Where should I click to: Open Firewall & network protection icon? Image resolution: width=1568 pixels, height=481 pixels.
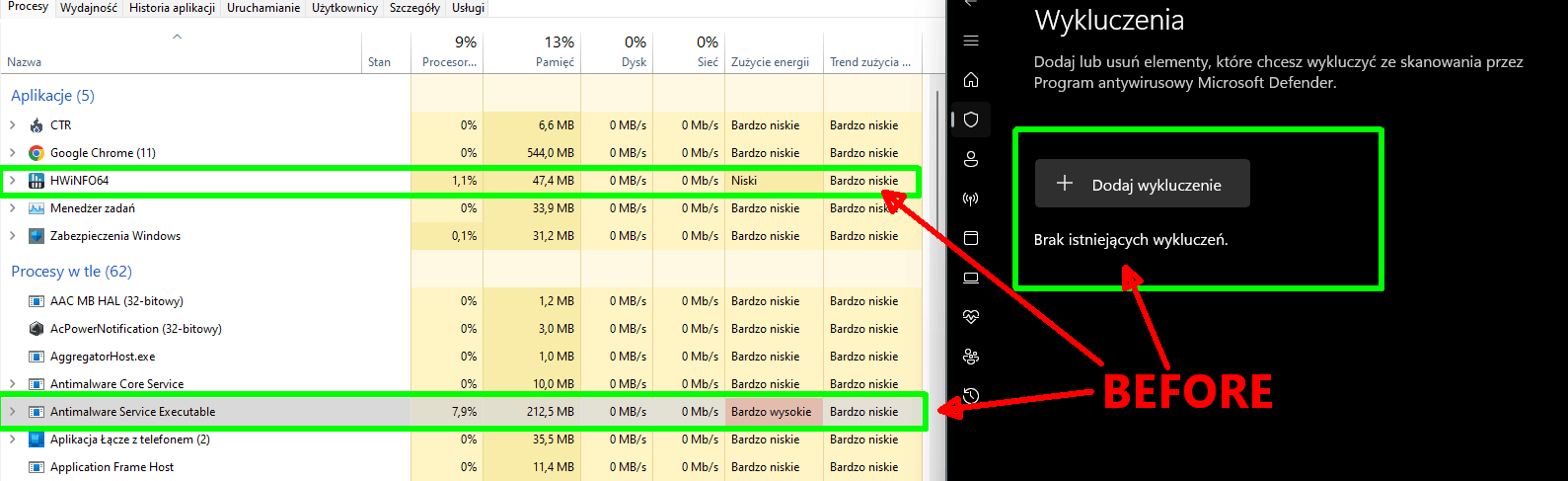click(971, 199)
